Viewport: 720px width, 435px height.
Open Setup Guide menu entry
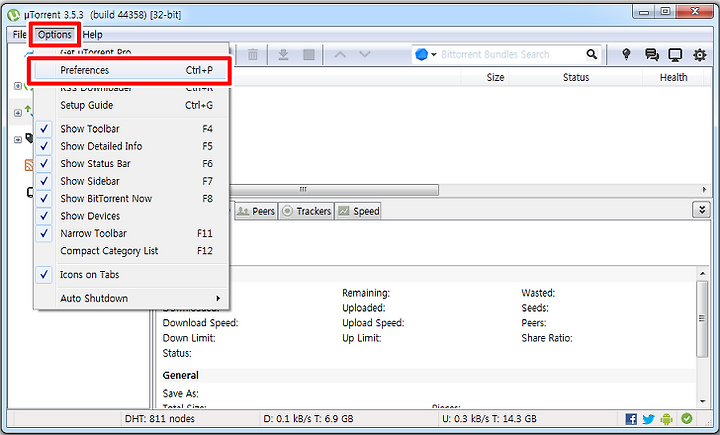(132, 105)
